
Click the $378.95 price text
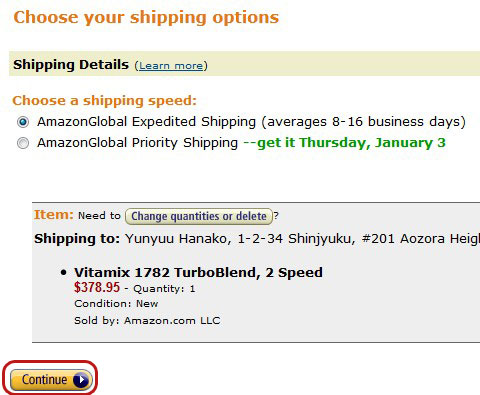(97, 287)
